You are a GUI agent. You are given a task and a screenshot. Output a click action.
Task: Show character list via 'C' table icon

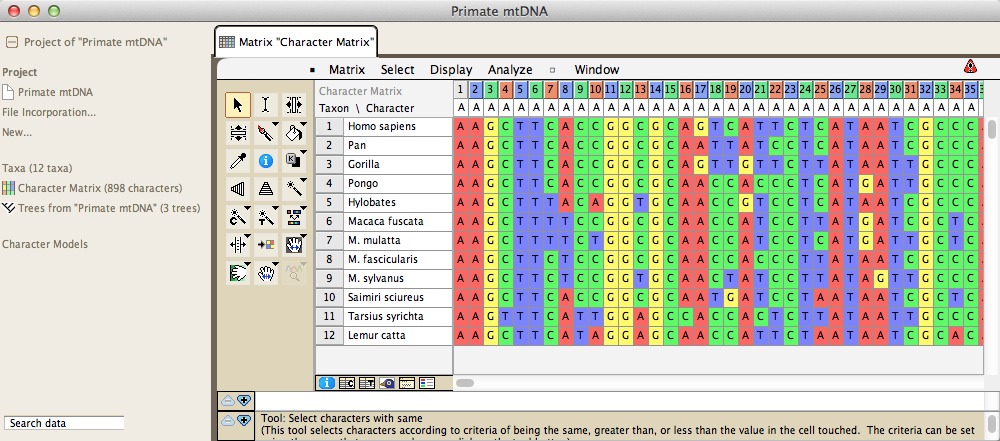tap(347, 383)
